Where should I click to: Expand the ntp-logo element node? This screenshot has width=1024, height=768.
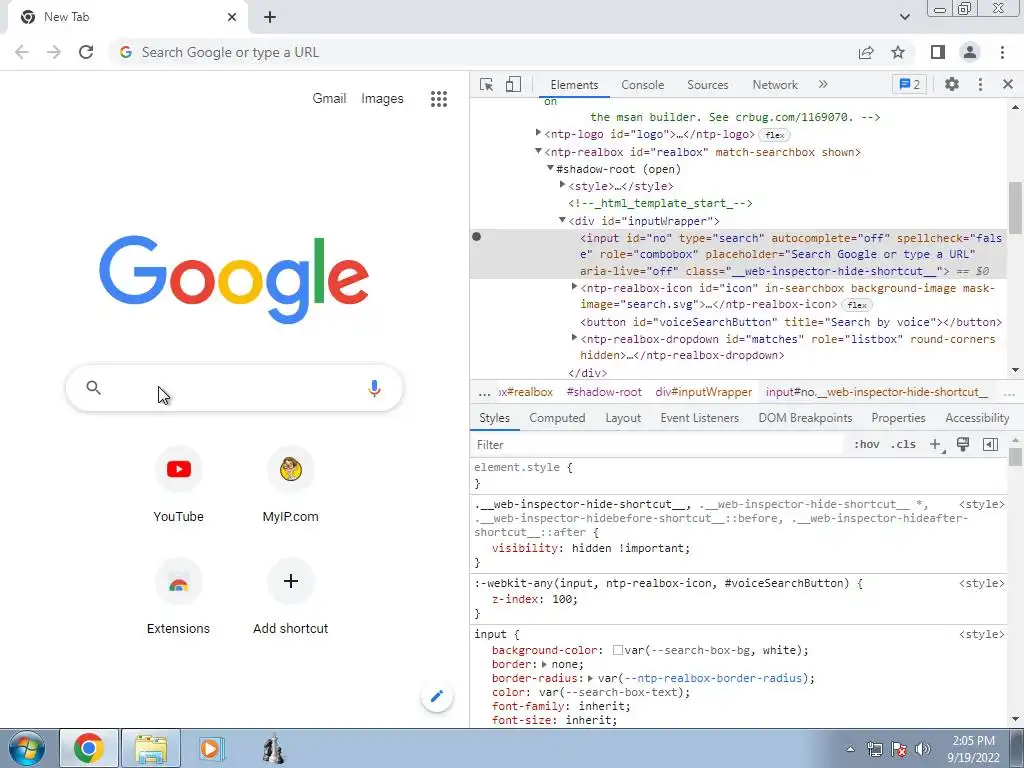538,133
